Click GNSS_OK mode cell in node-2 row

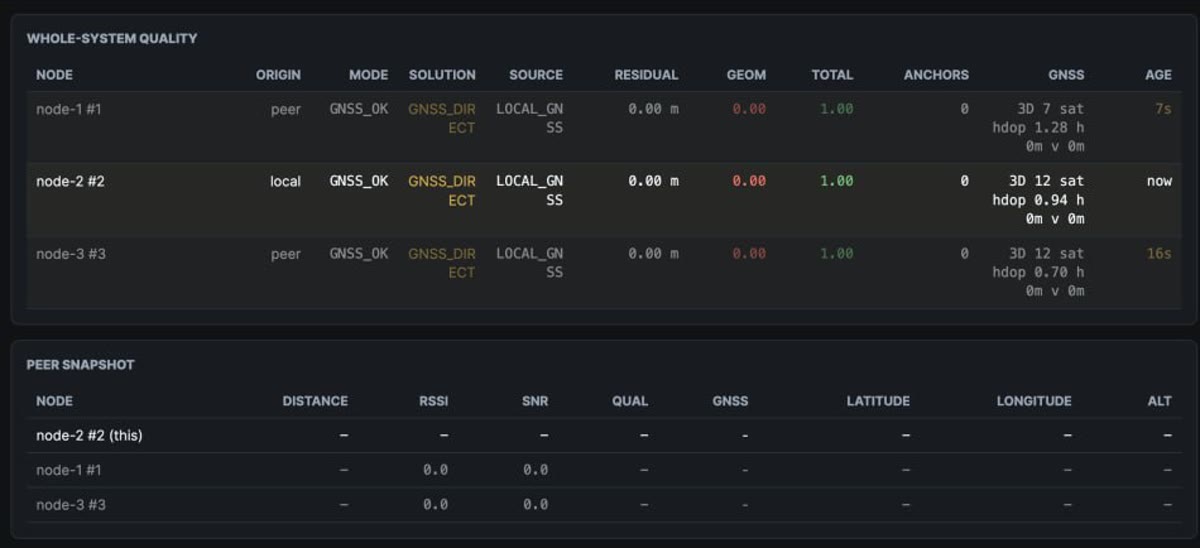tap(359, 181)
